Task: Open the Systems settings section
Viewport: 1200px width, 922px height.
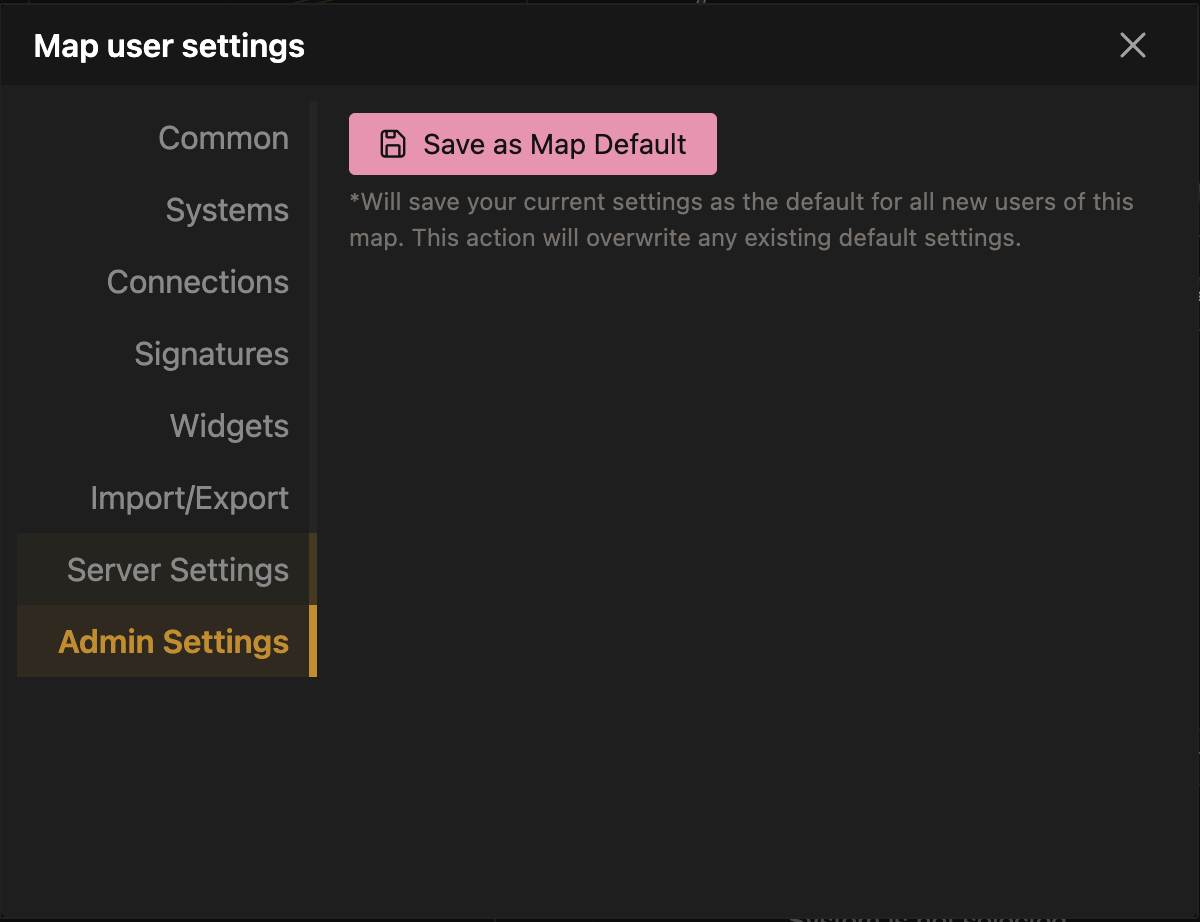Action: (227, 210)
